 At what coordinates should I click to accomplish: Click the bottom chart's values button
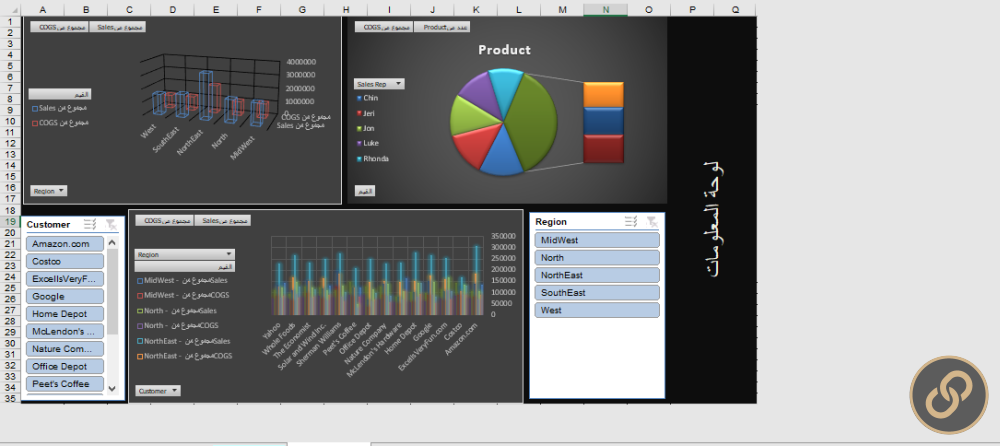pyautogui.click(x=185, y=267)
